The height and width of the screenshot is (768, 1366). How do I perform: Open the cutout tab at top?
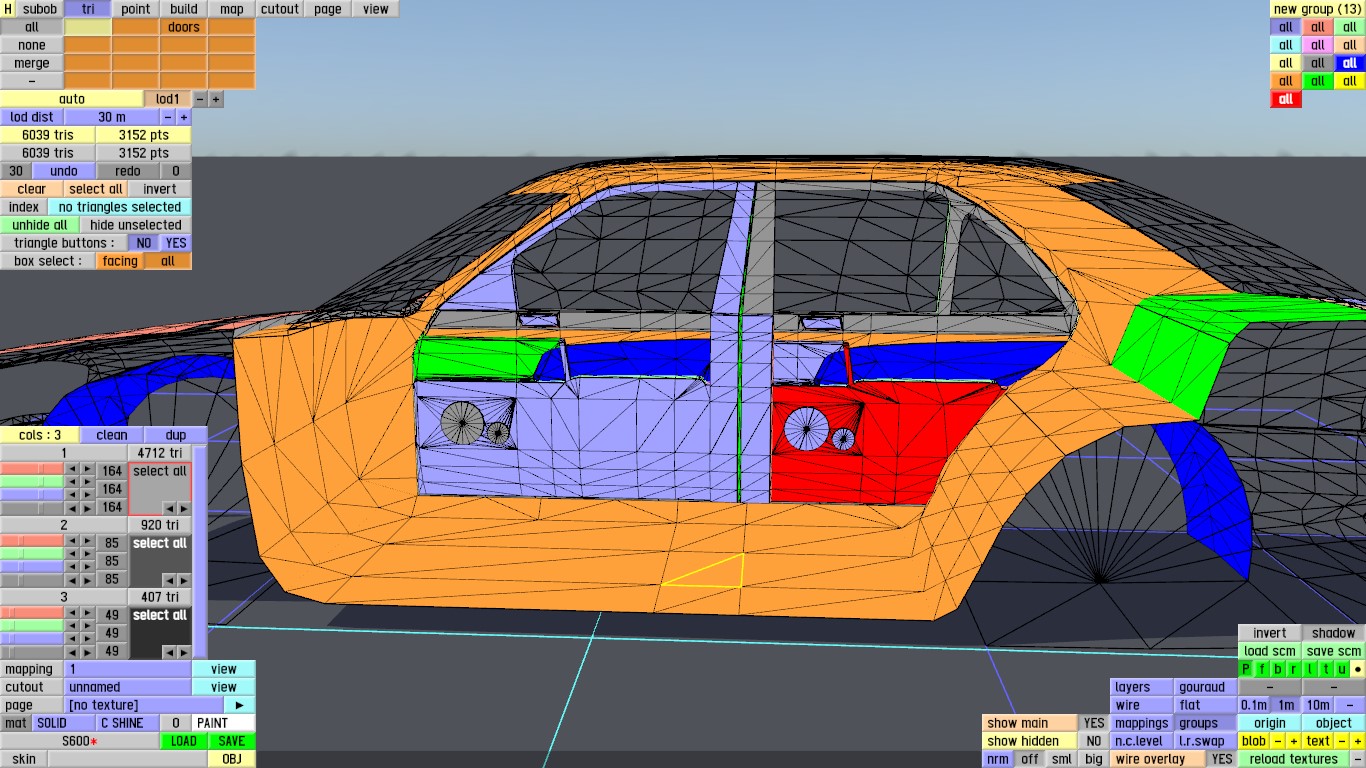[280, 9]
